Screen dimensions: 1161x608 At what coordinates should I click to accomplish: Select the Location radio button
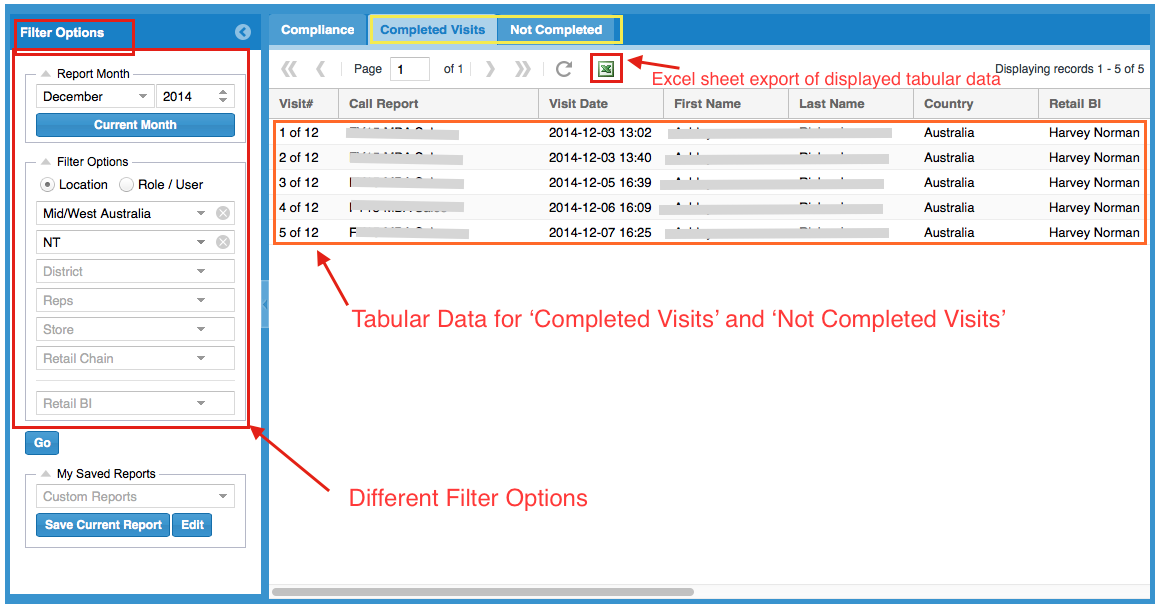coord(47,185)
